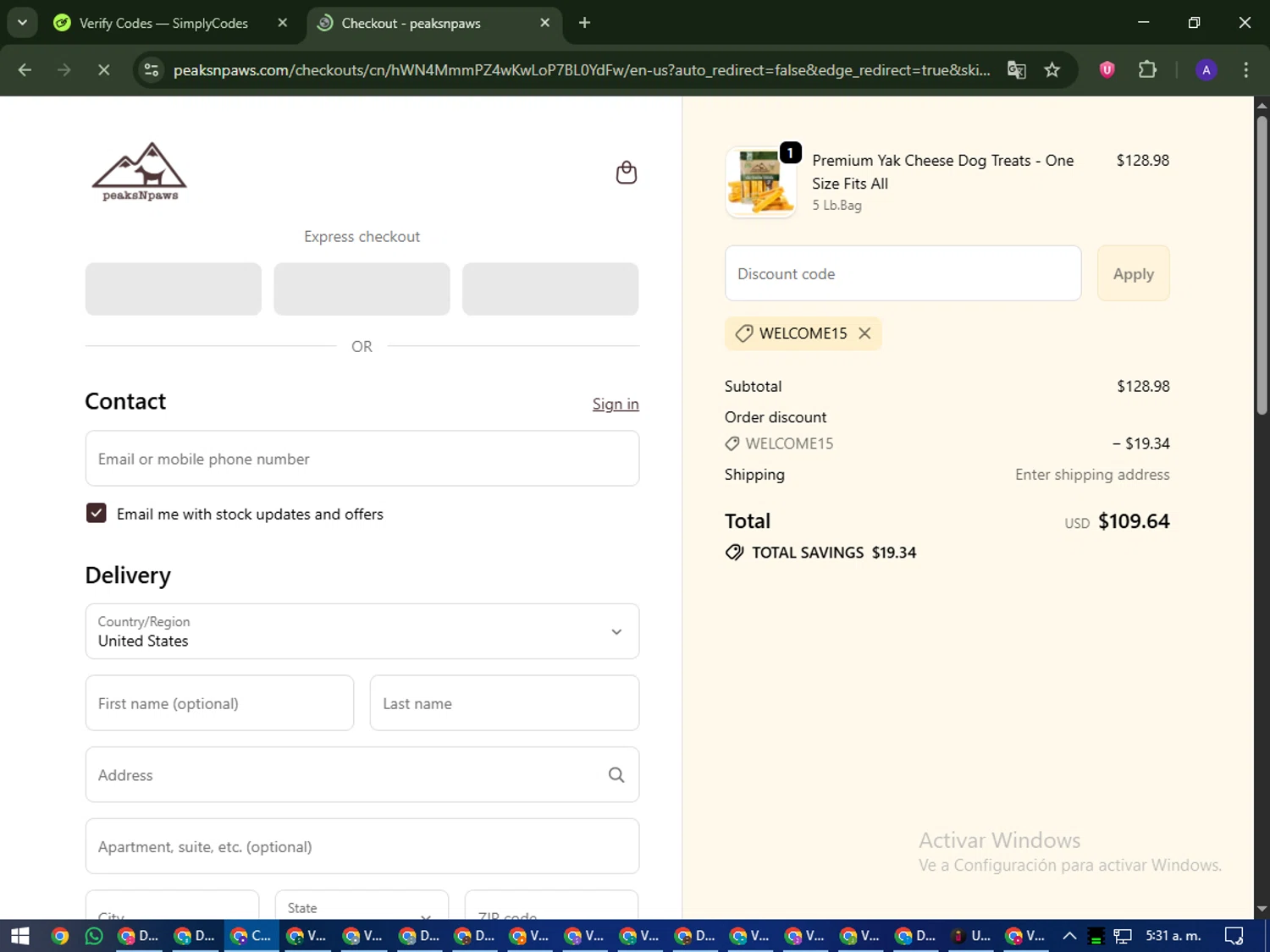Viewport: 1270px width, 952px height.
Task: Click the browser address bar URL
Action: pyautogui.click(x=582, y=70)
